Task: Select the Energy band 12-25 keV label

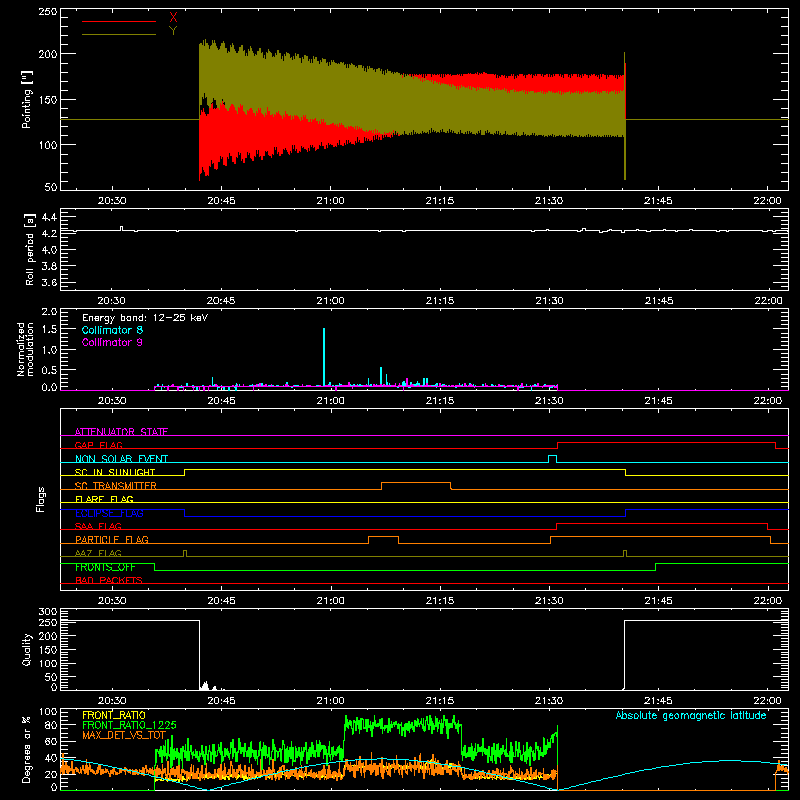Action: tap(145, 318)
